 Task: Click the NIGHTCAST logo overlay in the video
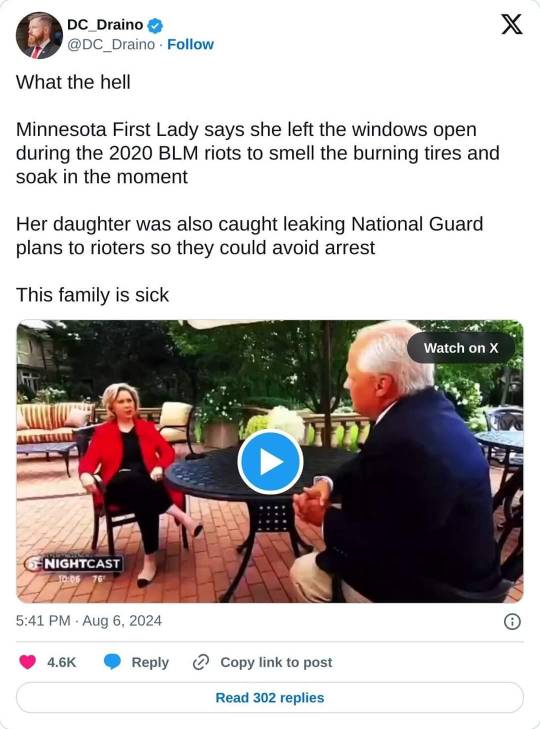(x=74, y=563)
